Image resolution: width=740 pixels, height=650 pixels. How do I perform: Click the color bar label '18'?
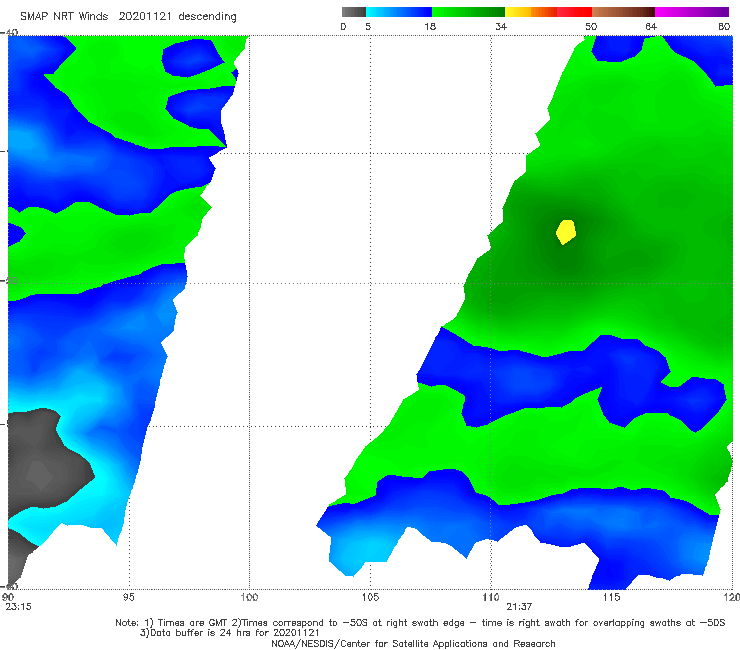tap(430, 26)
